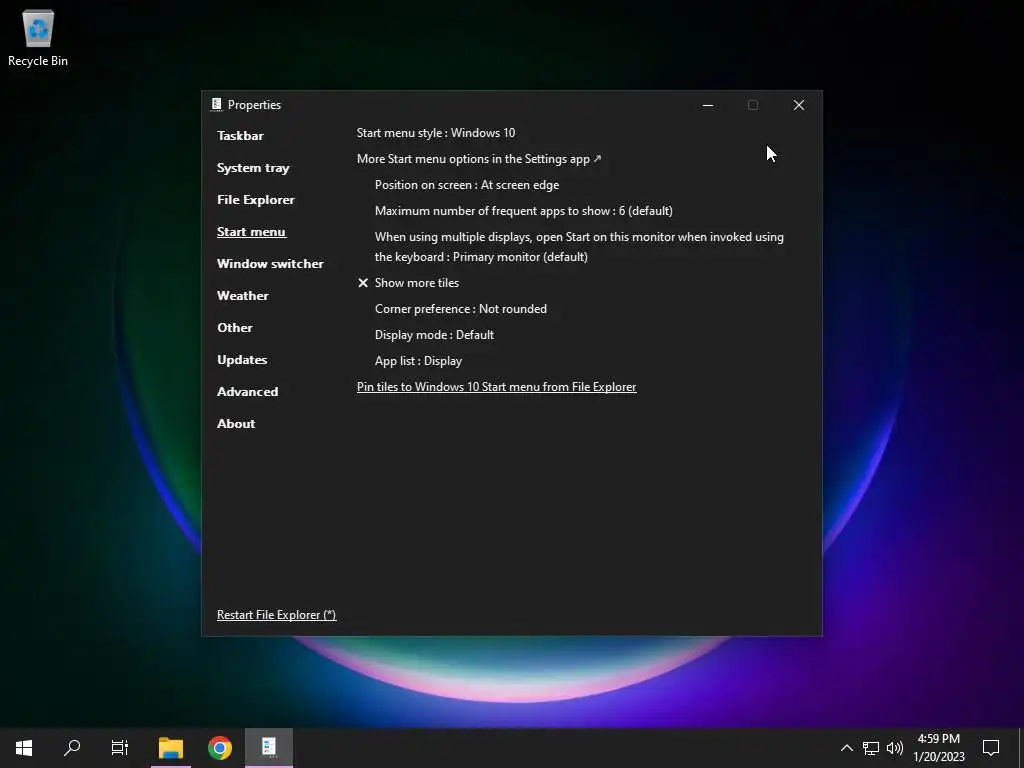Viewport: 1024px width, 768px height.
Task: Change monitor for Start opened by keyboard
Action: tap(579, 247)
